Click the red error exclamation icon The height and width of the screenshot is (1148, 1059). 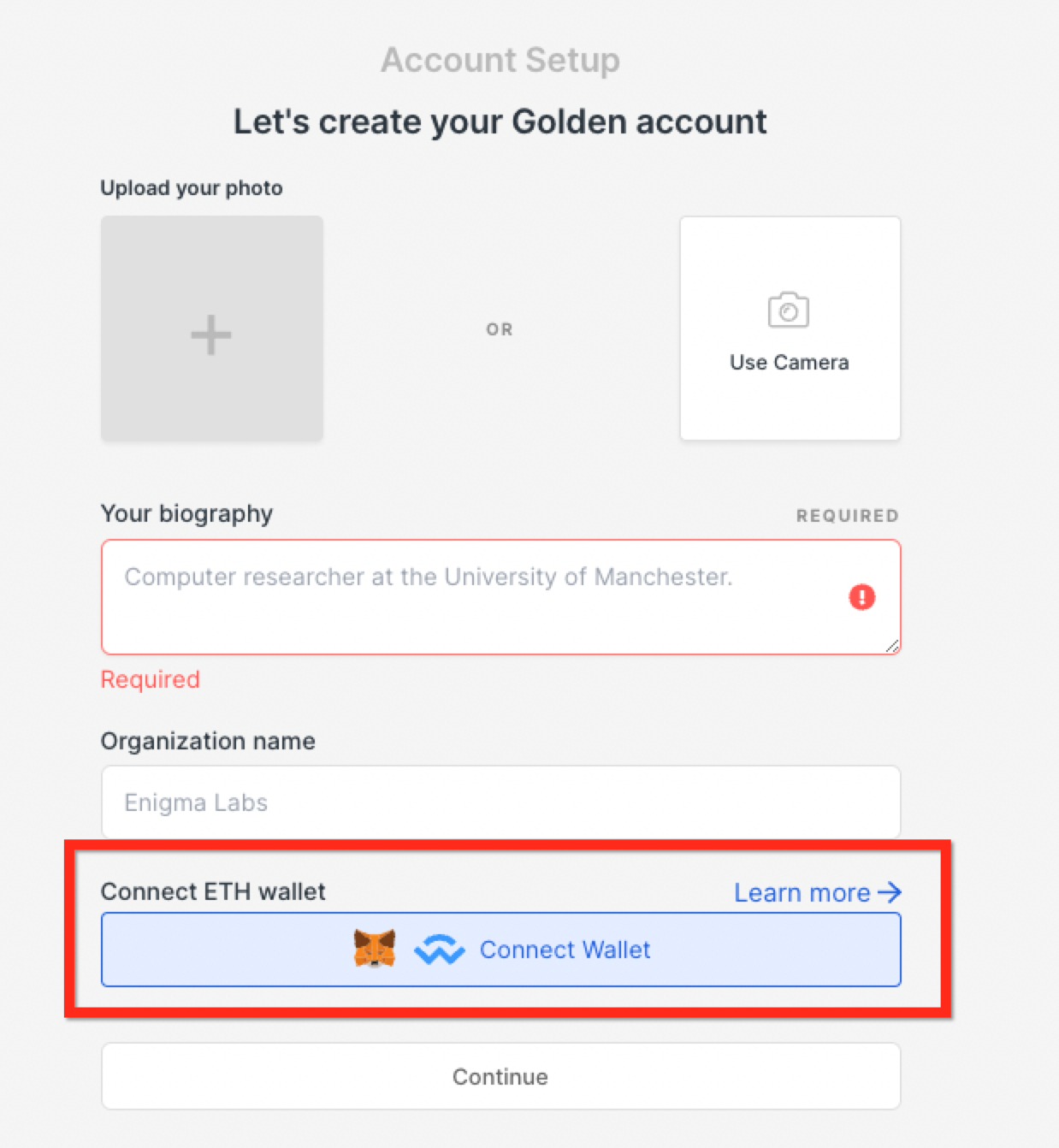[x=861, y=597]
